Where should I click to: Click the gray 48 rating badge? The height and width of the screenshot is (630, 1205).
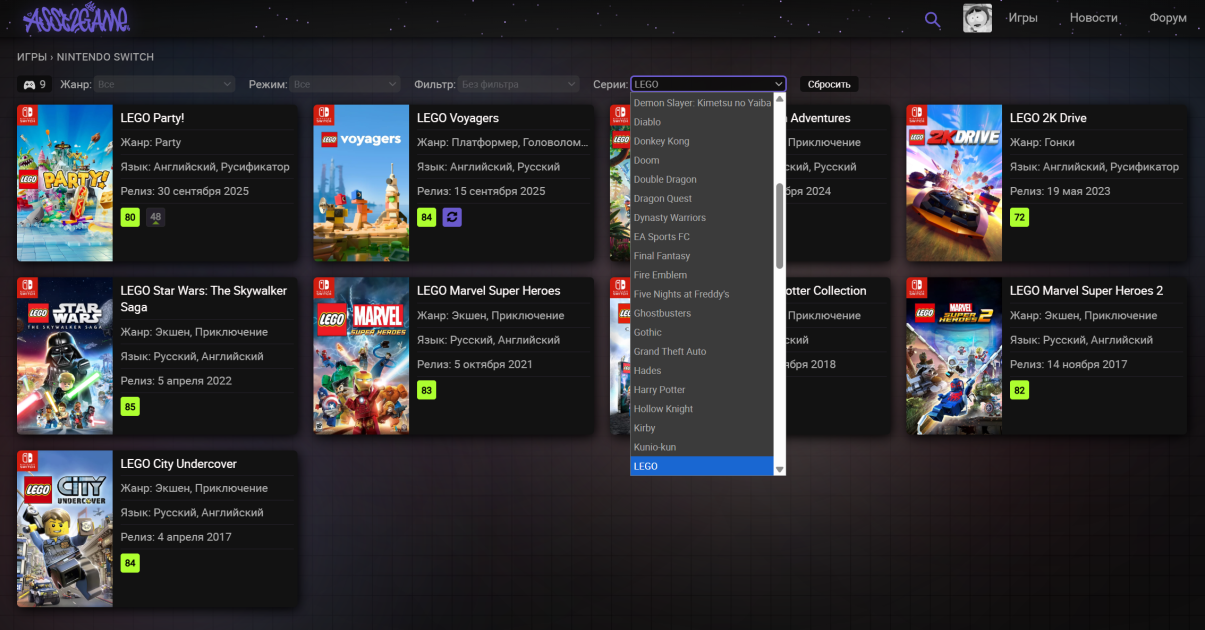pos(155,217)
